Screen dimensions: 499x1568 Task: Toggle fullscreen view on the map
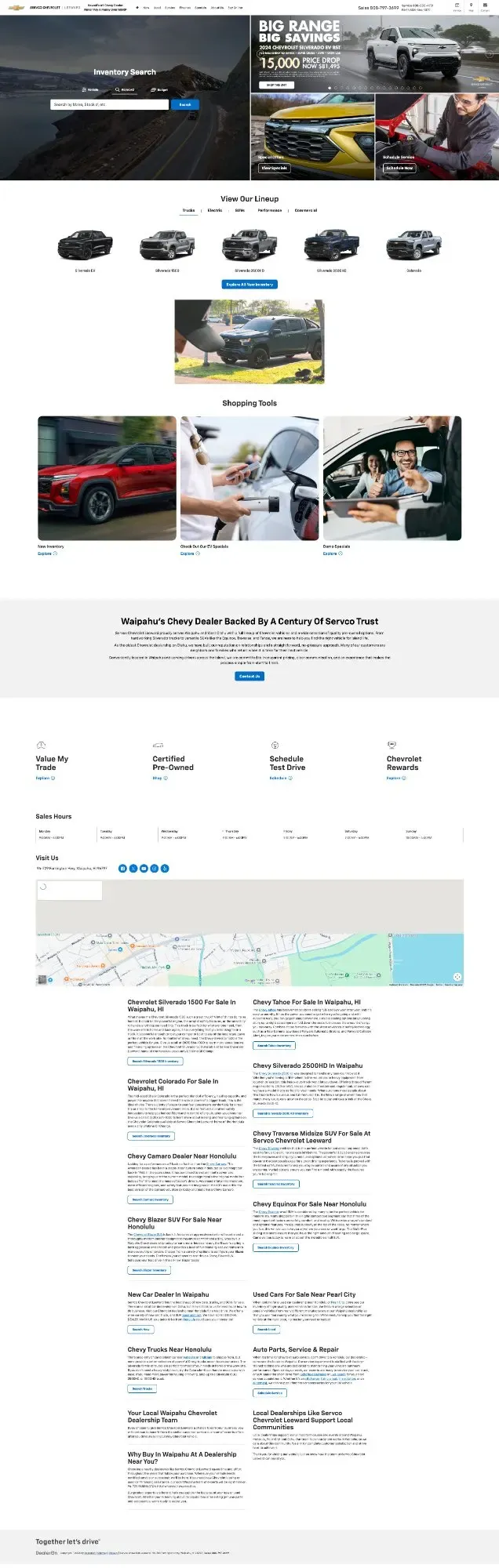point(457,977)
